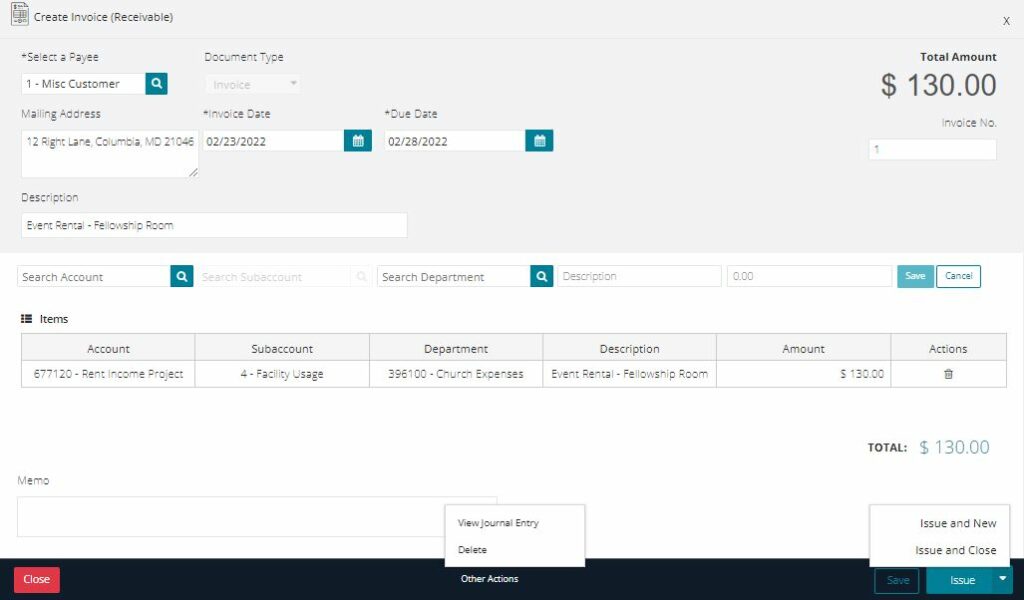Click the Search Department magnifier icon

tap(540, 276)
